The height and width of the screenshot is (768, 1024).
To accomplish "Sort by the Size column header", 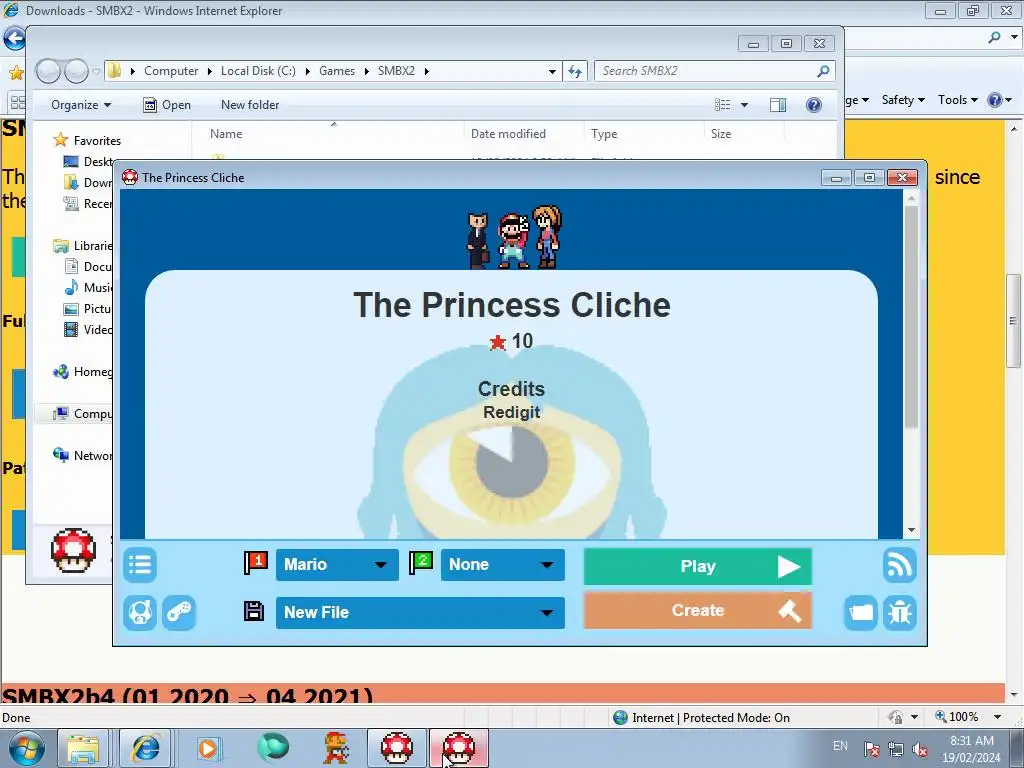I will (721, 134).
